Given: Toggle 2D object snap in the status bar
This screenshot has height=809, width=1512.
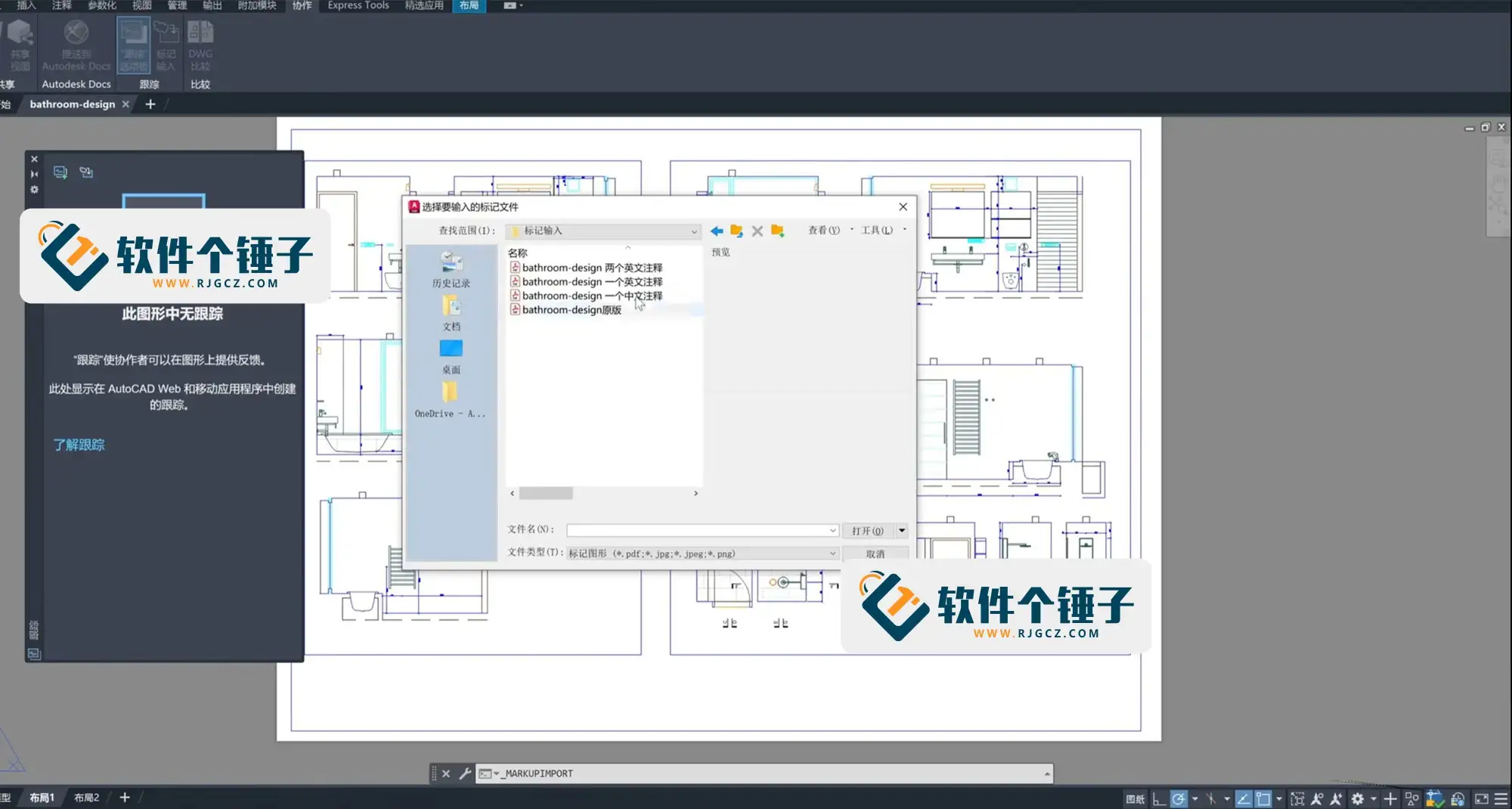Looking at the screenshot, I should [x=1263, y=798].
